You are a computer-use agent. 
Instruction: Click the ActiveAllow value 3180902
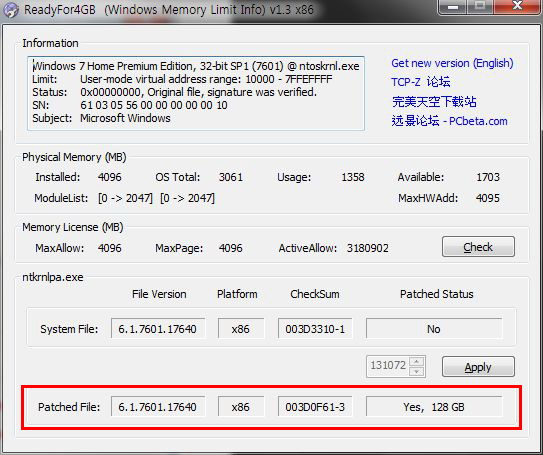pos(368,248)
